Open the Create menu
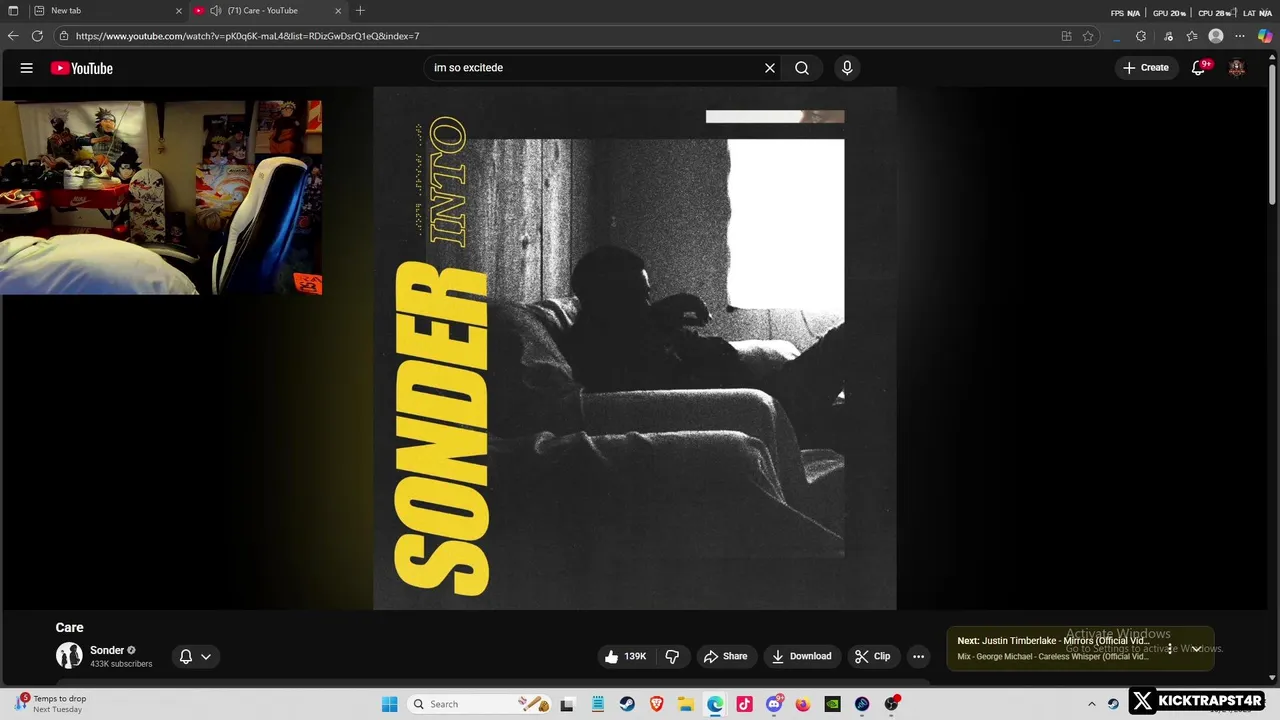The height and width of the screenshot is (720, 1280). tap(1146, 68)
